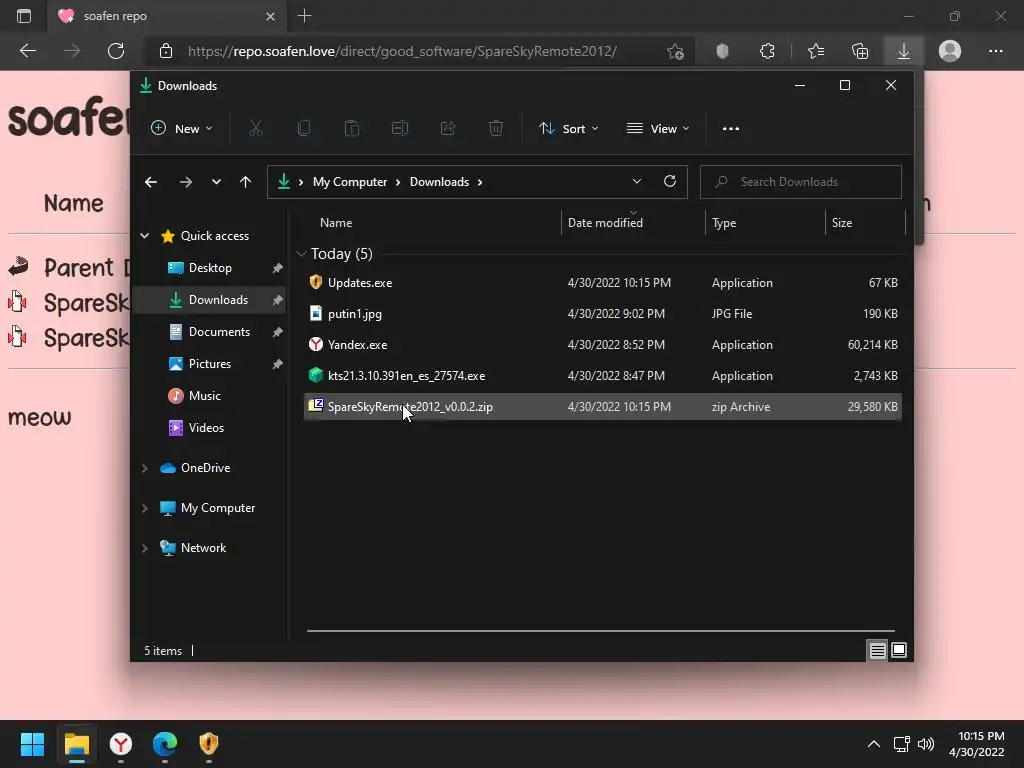The width and height of the screenshot is (1024, 768).
Task: Open the See more ellipsis menu in Explorer
Action: (731, 129)
